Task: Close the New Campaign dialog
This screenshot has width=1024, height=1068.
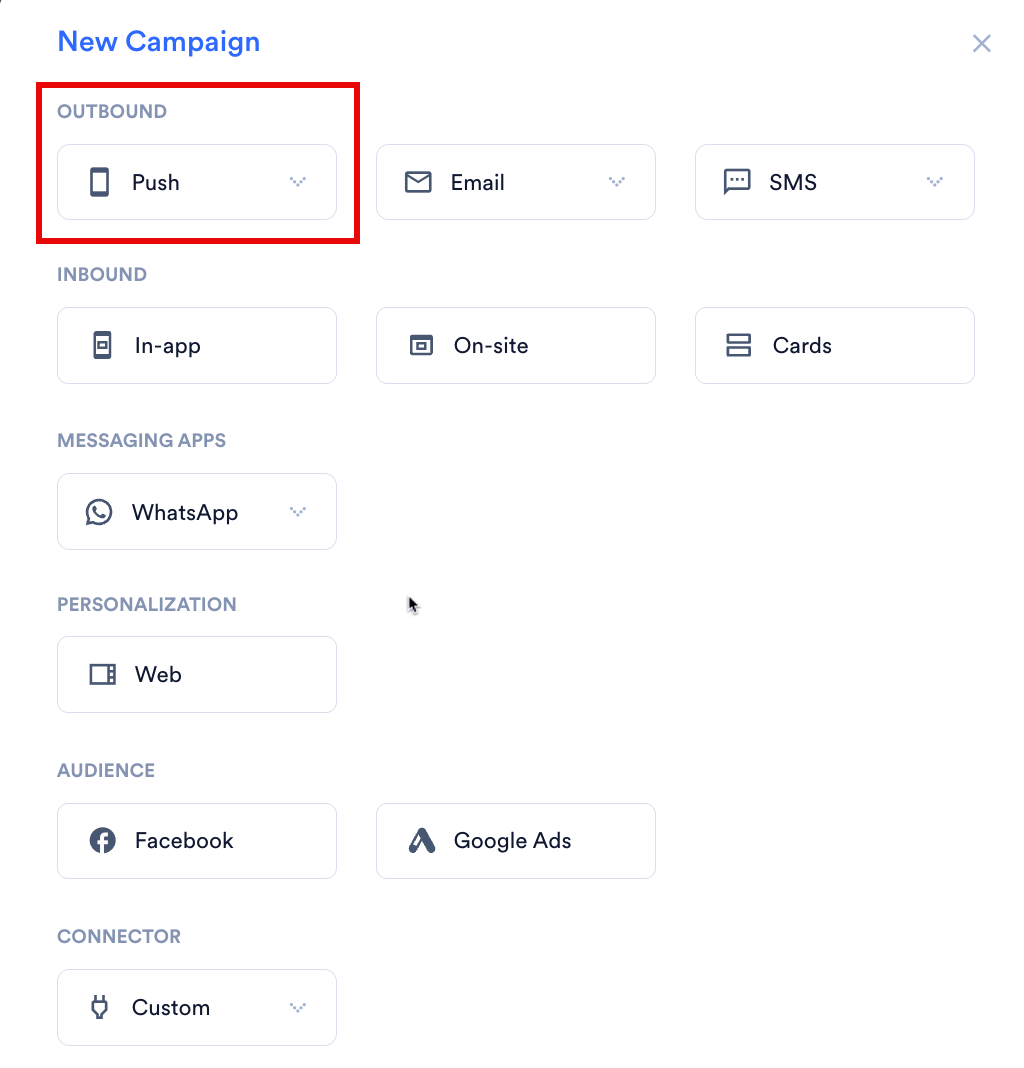Action: 982,44
